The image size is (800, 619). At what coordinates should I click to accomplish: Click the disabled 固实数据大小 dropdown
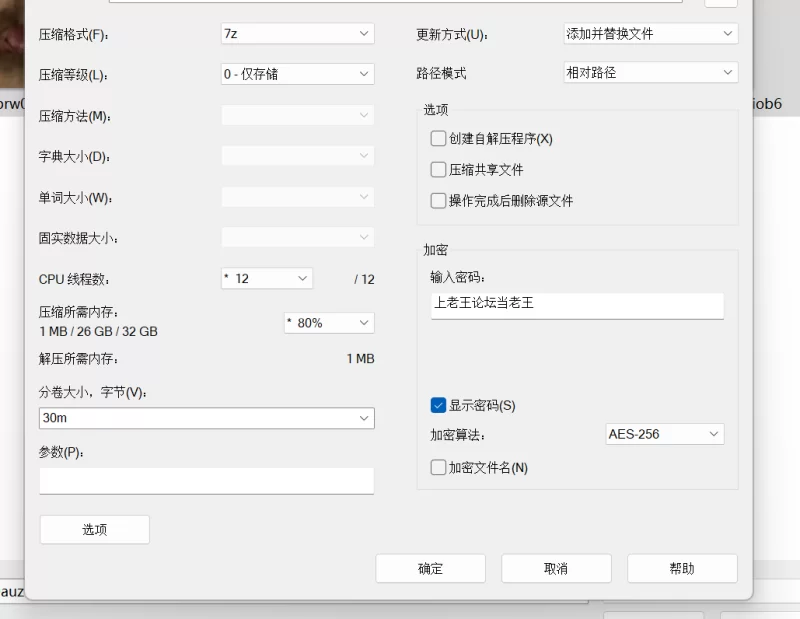pos(297,237)
